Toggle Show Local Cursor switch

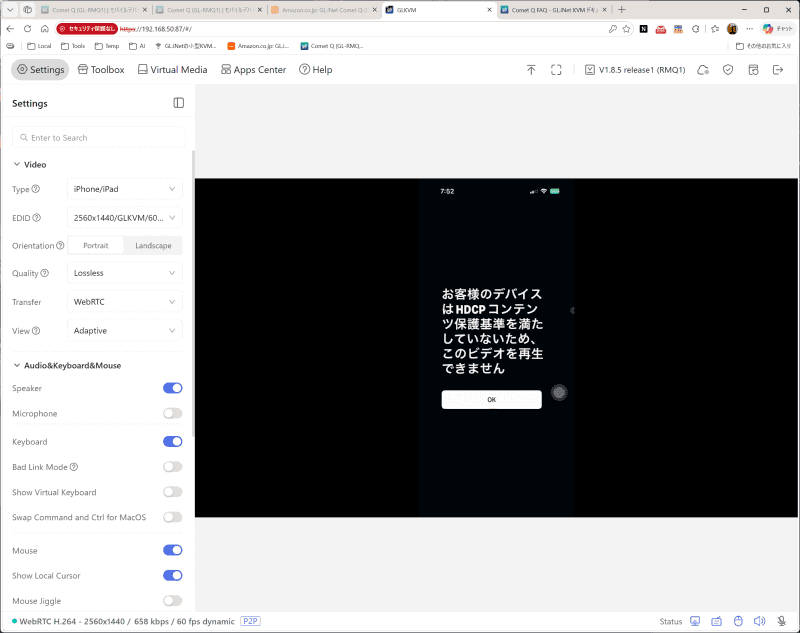(x=172, y=575)
